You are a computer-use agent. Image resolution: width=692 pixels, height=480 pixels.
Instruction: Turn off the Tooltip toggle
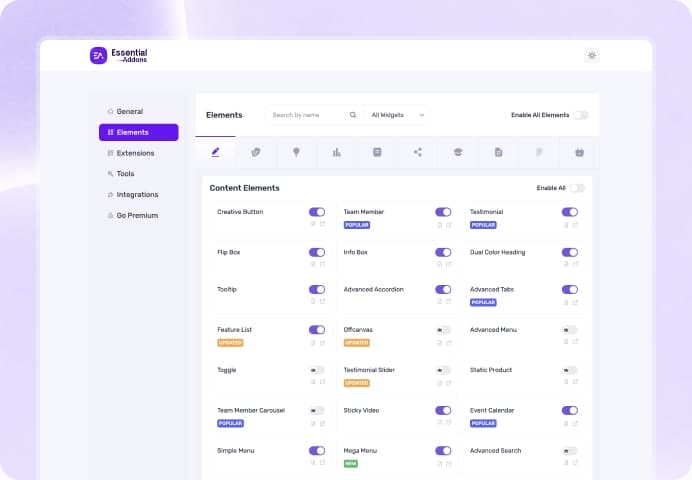[317, 289]
